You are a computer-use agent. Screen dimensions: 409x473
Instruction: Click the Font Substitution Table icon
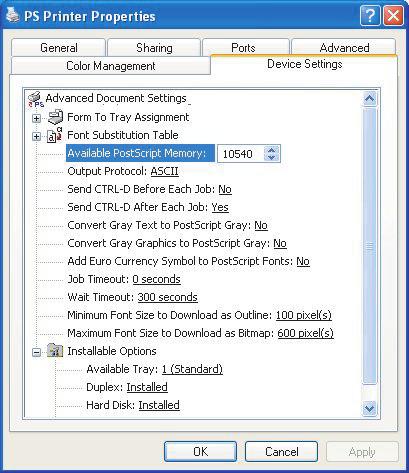tap(54, 135)
